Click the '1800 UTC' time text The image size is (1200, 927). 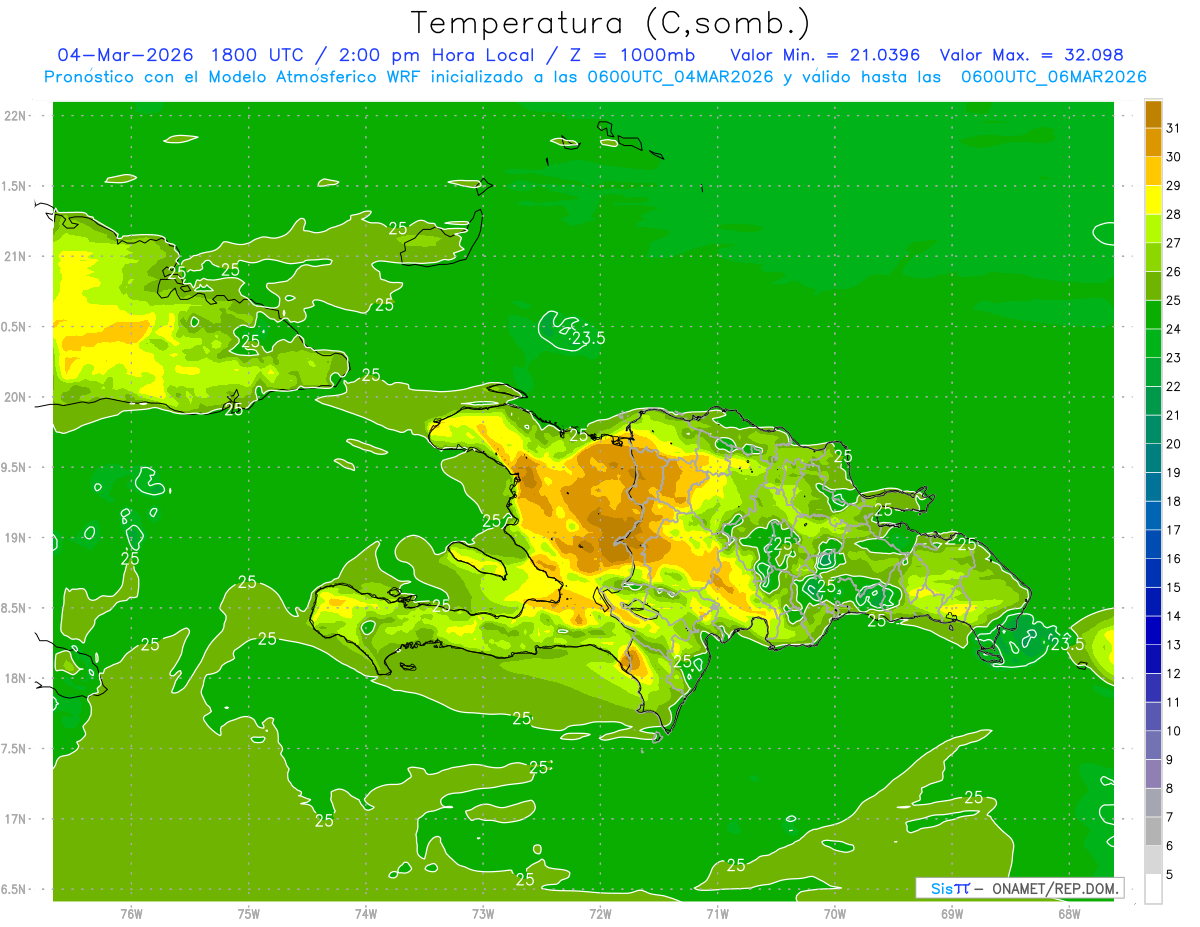(258, 54)
